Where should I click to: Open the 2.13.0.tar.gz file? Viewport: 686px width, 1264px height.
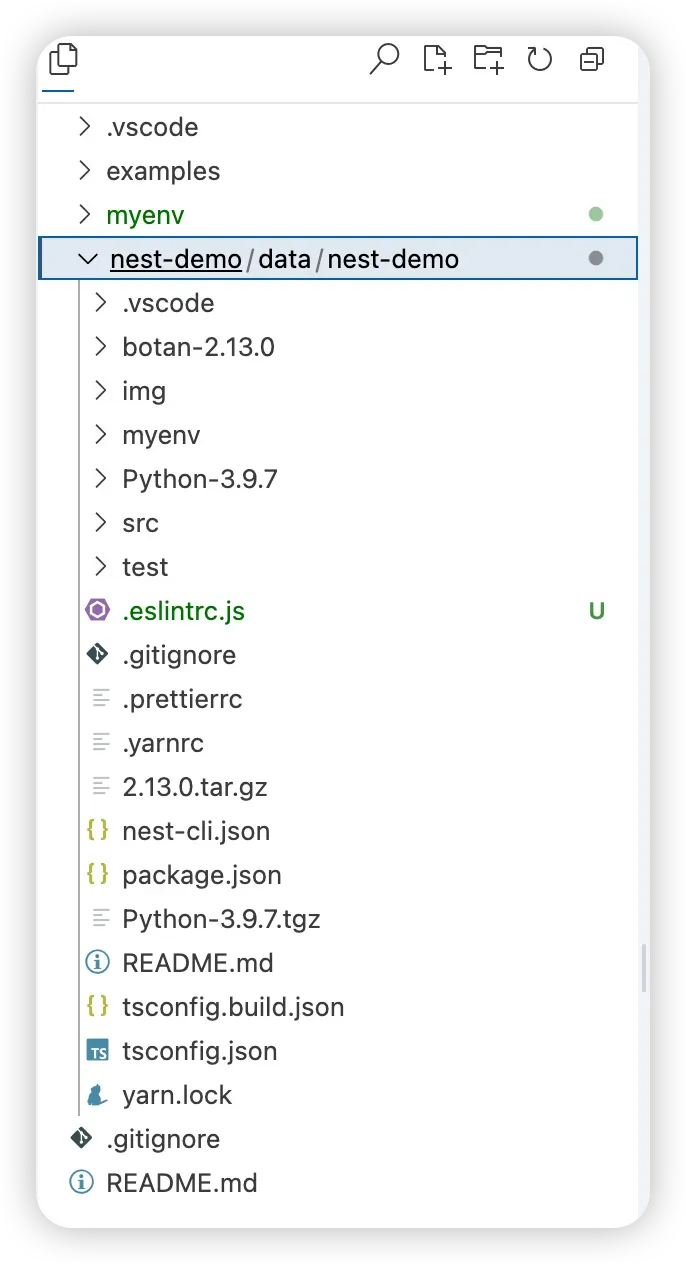[x=194, y=787]
